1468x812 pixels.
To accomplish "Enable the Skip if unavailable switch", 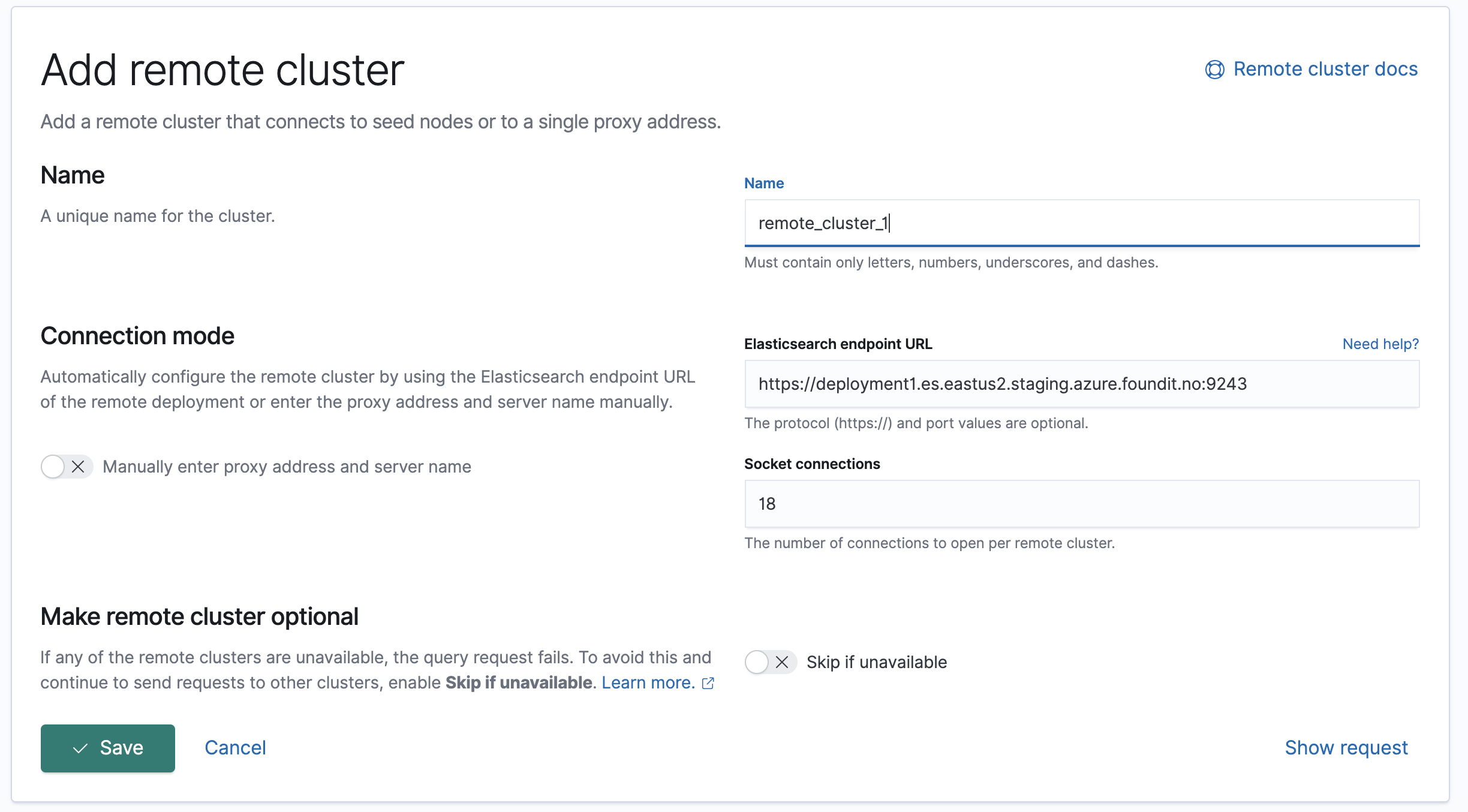I will pos(770,662).
